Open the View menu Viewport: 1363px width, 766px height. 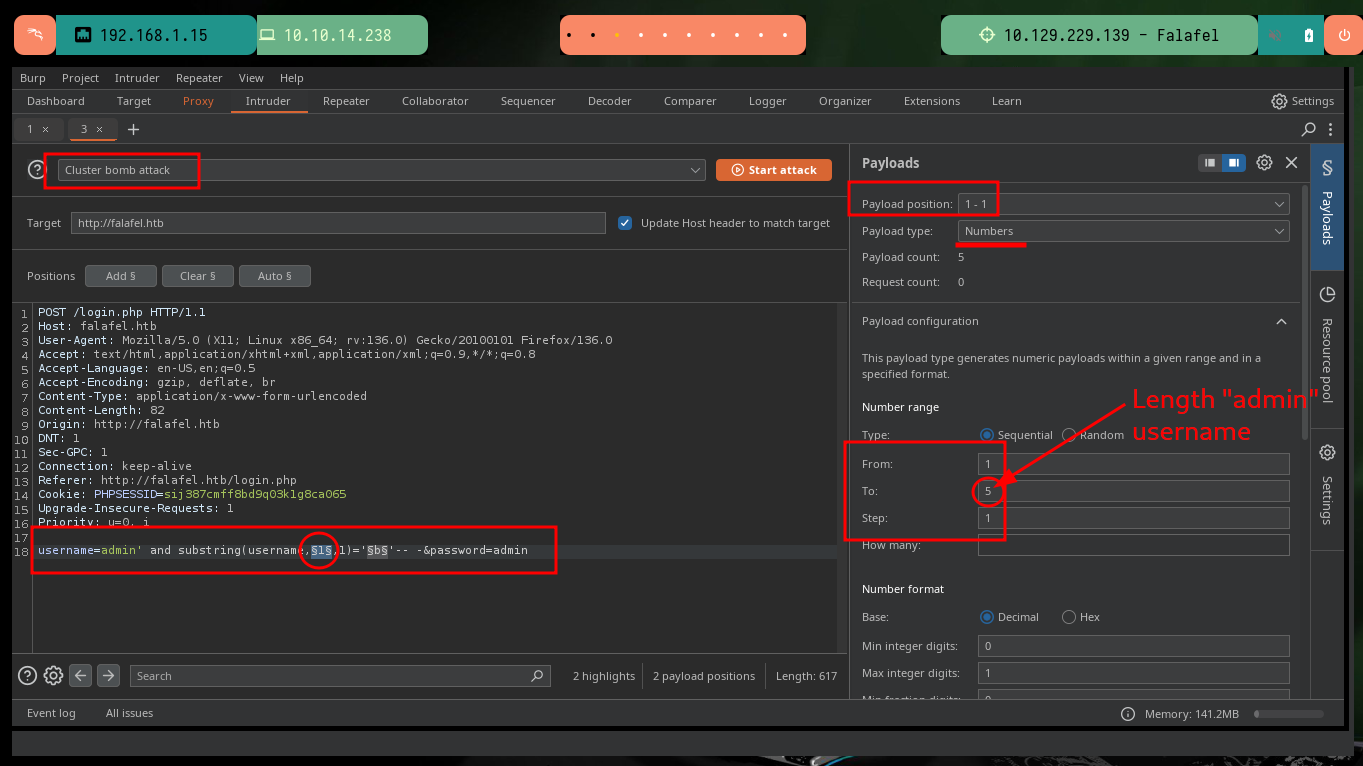pyautogui.click(x=251, y=78)
